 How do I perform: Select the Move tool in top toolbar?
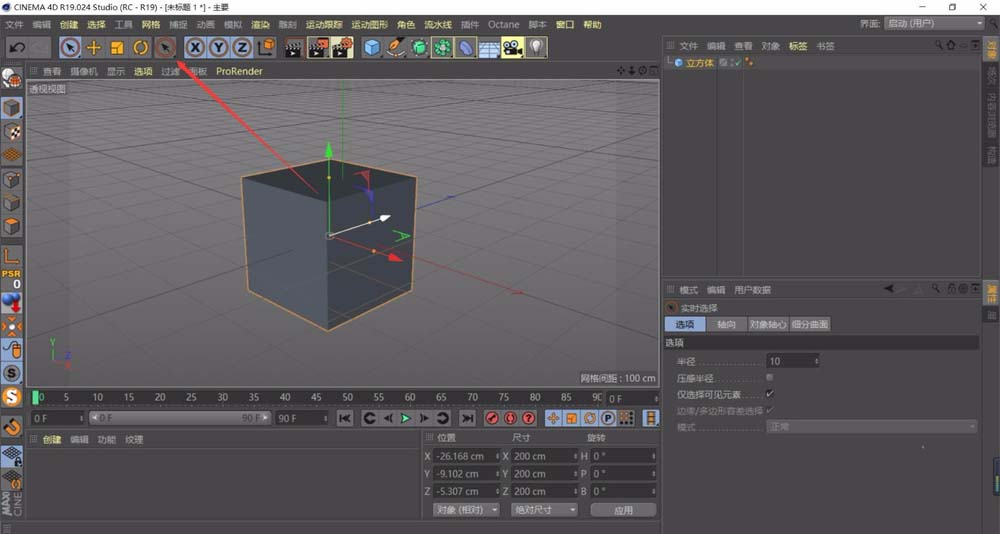click(x=94, y=47)
